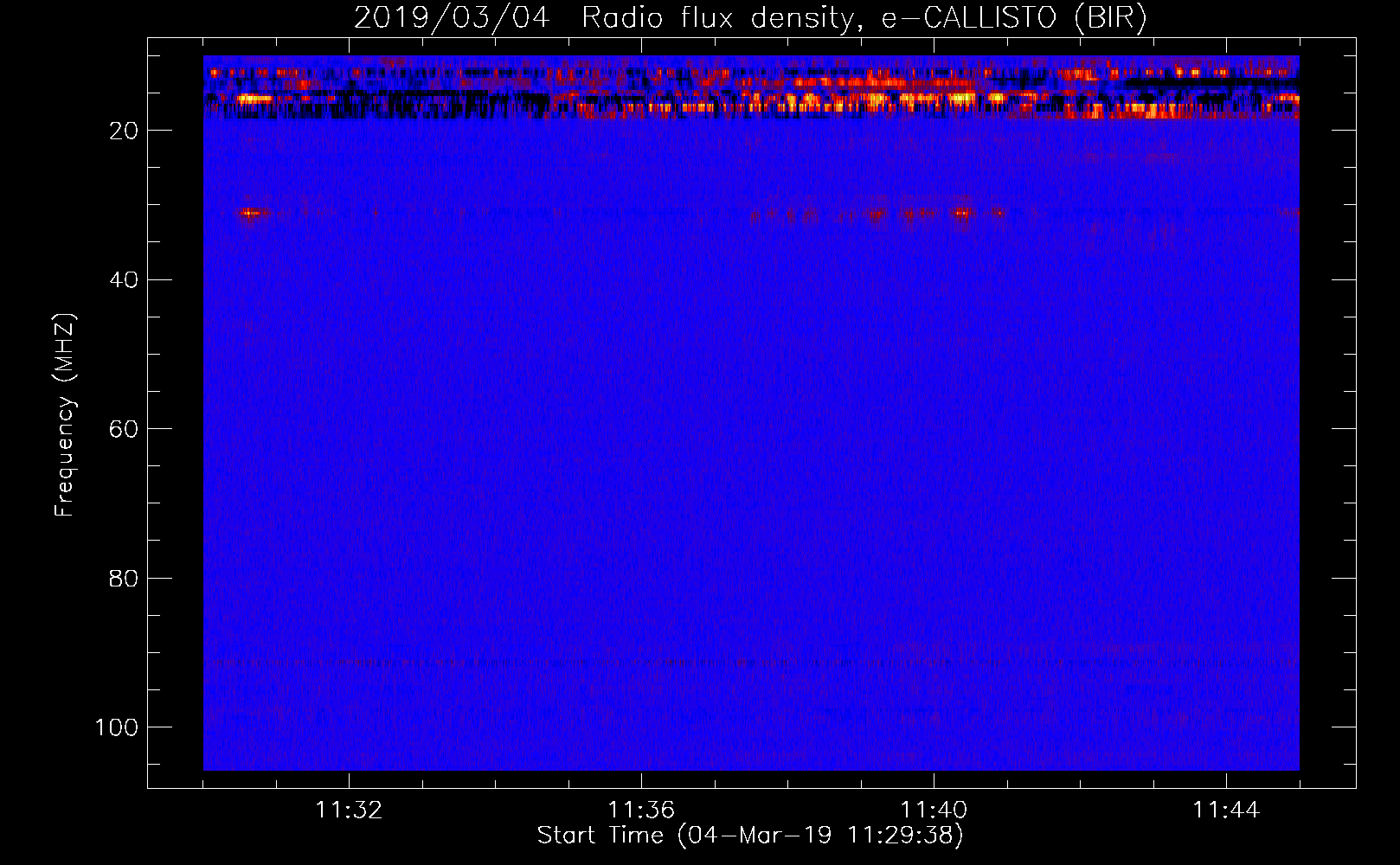Click the '100' frequency tick label
Image resolution: width=1400 pixels, height=865 pixels.
117,727
